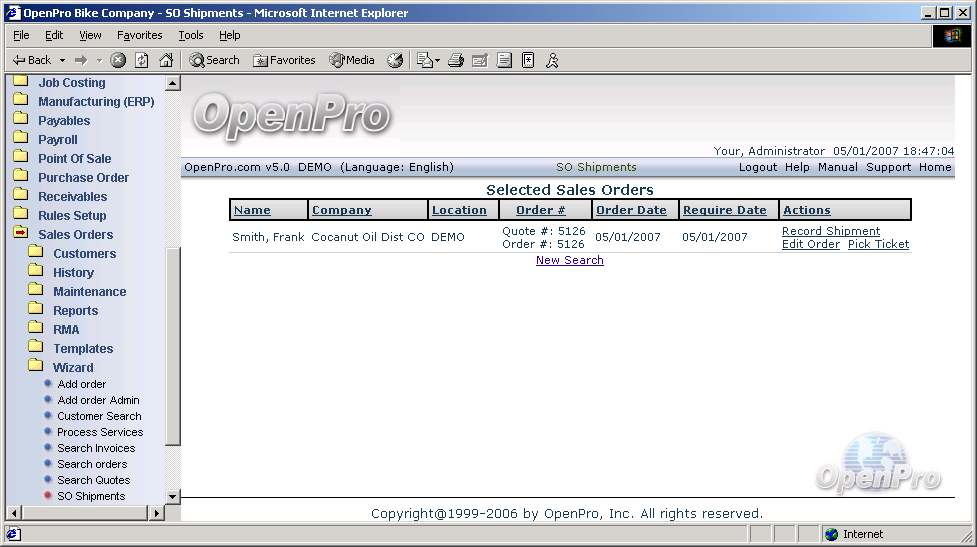Click the Refresh page icon

point(142,60)
